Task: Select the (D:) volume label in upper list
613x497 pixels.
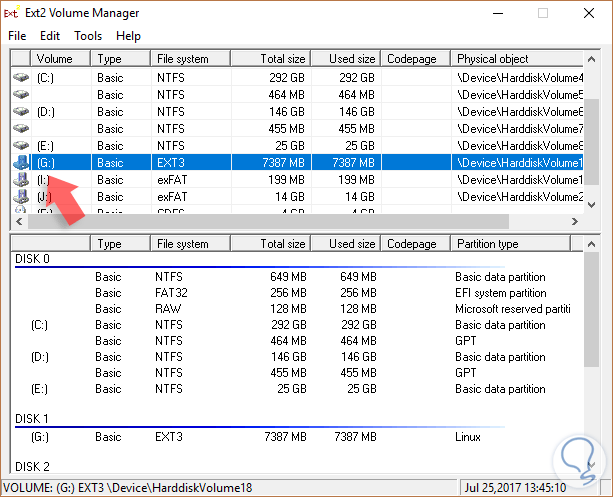Action: [x=46, y=112]
